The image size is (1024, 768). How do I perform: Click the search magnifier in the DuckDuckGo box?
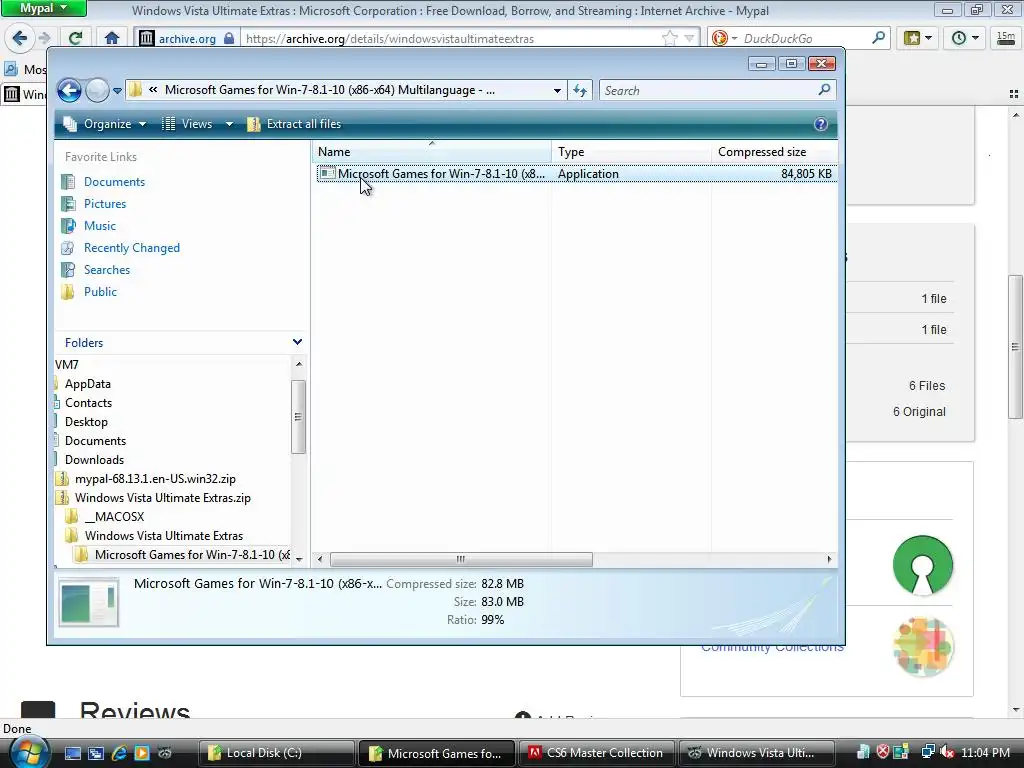[879, 38]
